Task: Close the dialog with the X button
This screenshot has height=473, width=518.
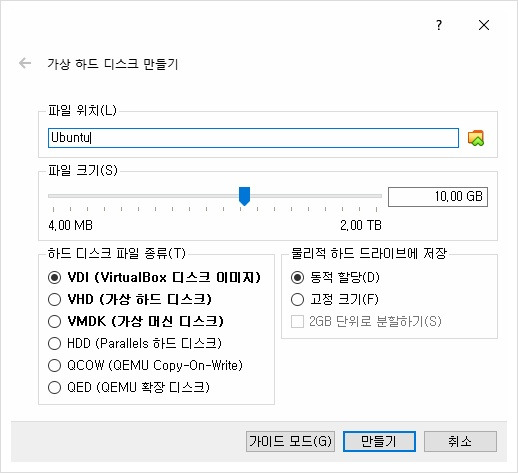Action: tap(484, 25)
